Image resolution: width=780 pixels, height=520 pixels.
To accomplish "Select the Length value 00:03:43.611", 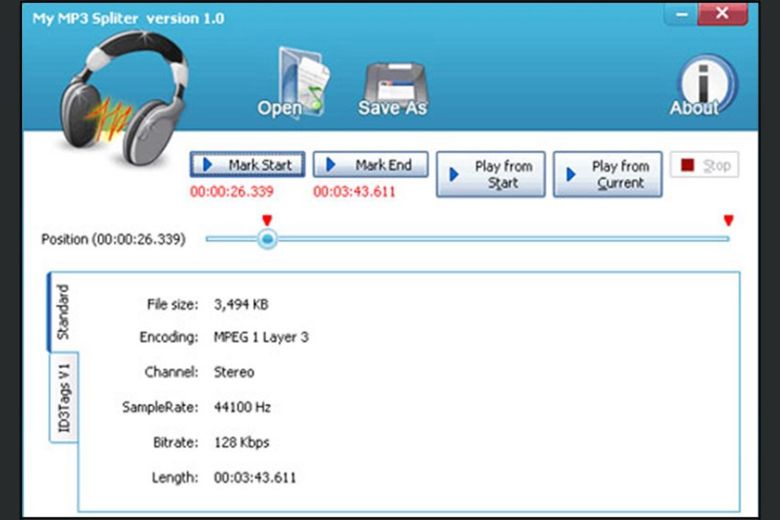I will pyautogui.click(x=255, y=478).
